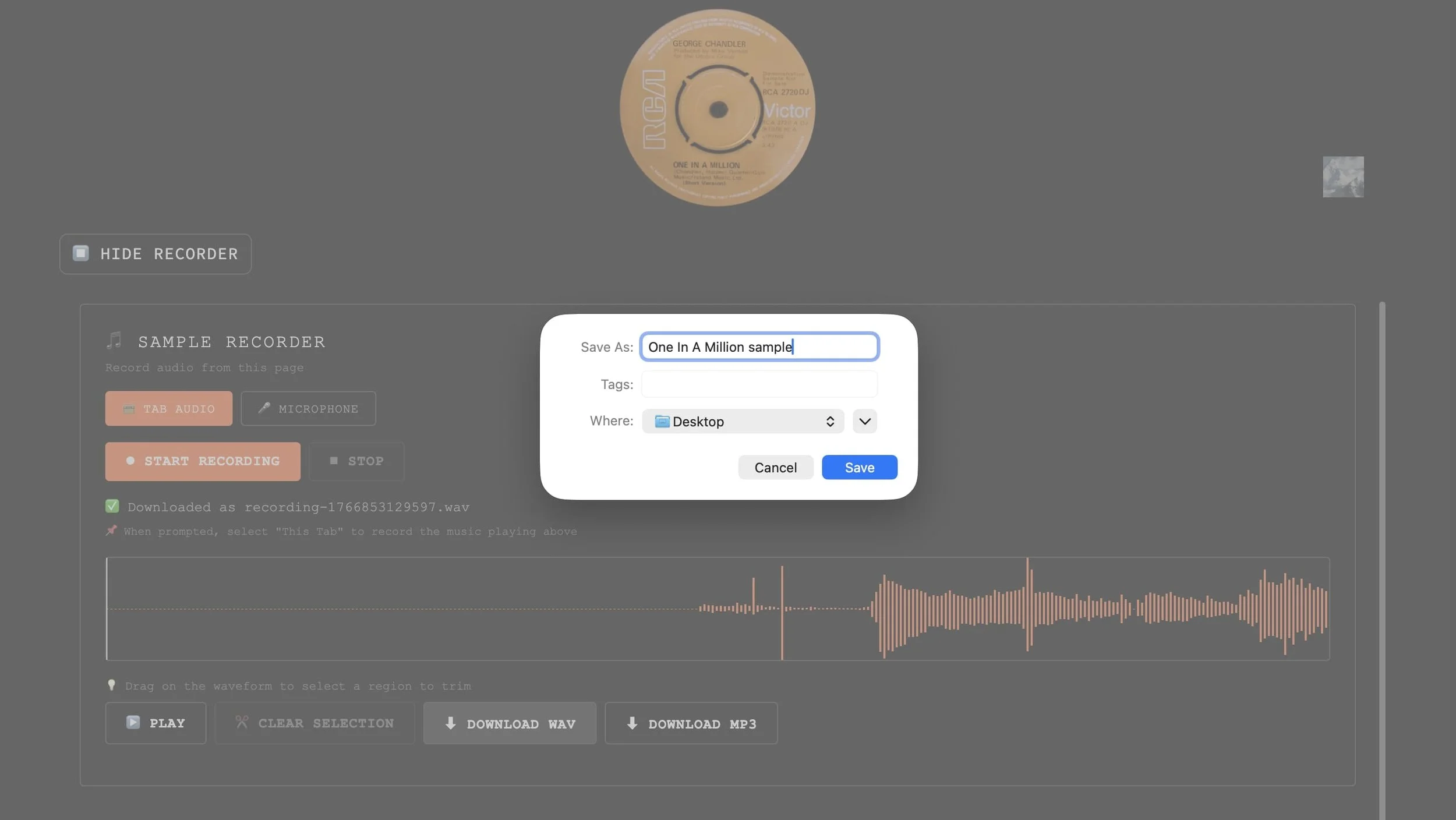Click the Stop square icon
The height and width of the screenshot is (820, 1456).
coord(334,461)
